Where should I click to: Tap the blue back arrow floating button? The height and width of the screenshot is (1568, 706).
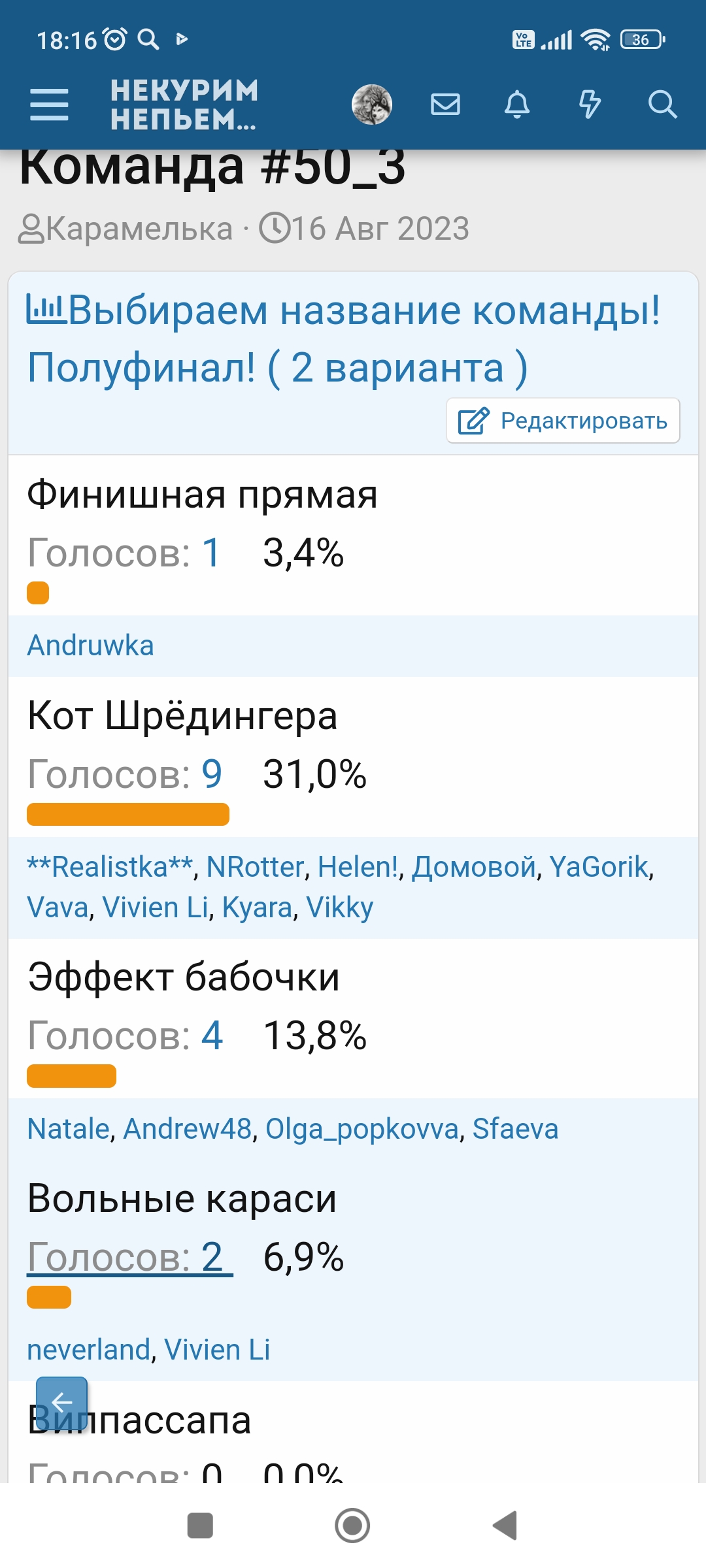[x=61, y=1402]
